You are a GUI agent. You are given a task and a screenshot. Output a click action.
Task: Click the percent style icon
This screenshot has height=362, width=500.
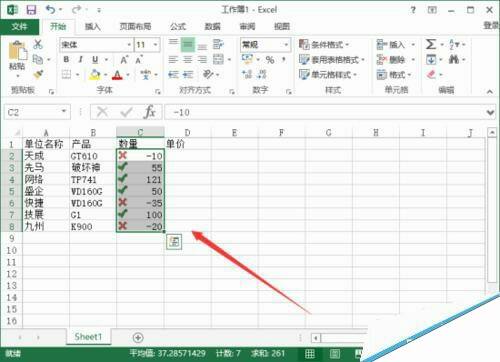pos(270,60)
